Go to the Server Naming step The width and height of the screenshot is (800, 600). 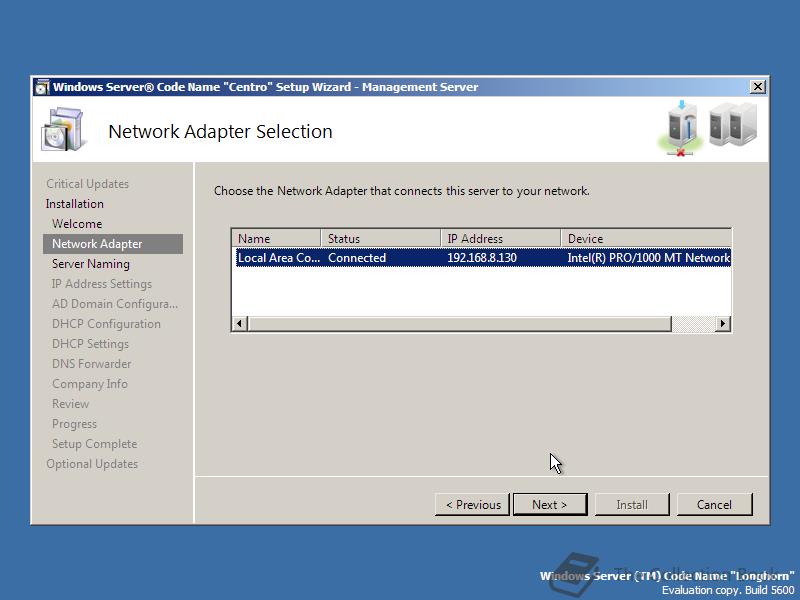tap(91, 264)
